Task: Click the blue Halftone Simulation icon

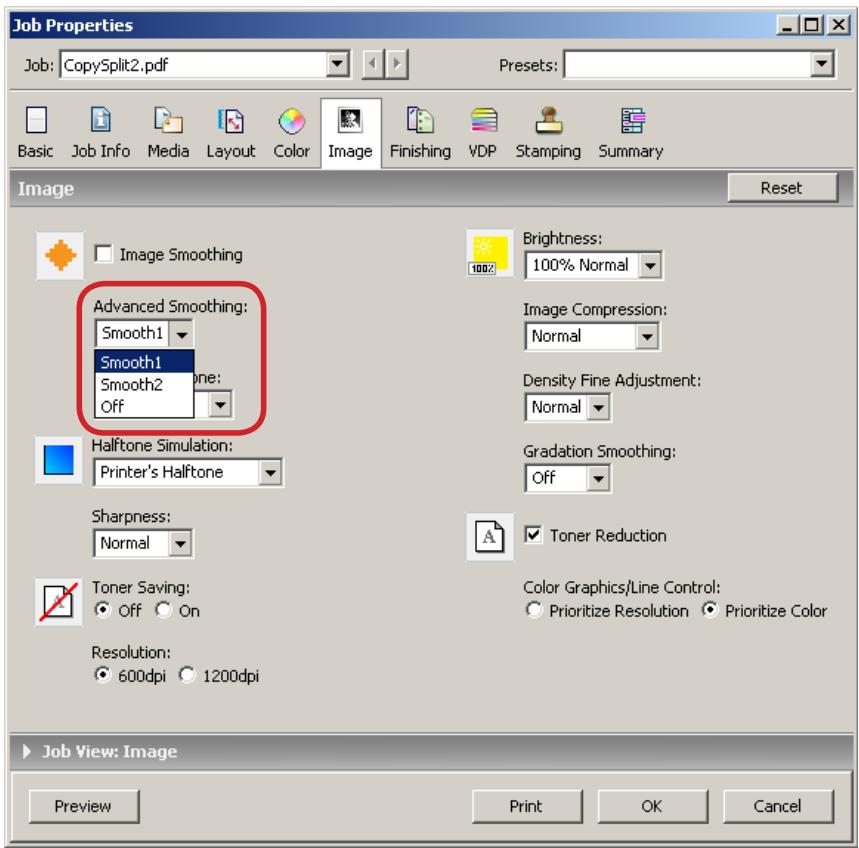Action: 59,460
